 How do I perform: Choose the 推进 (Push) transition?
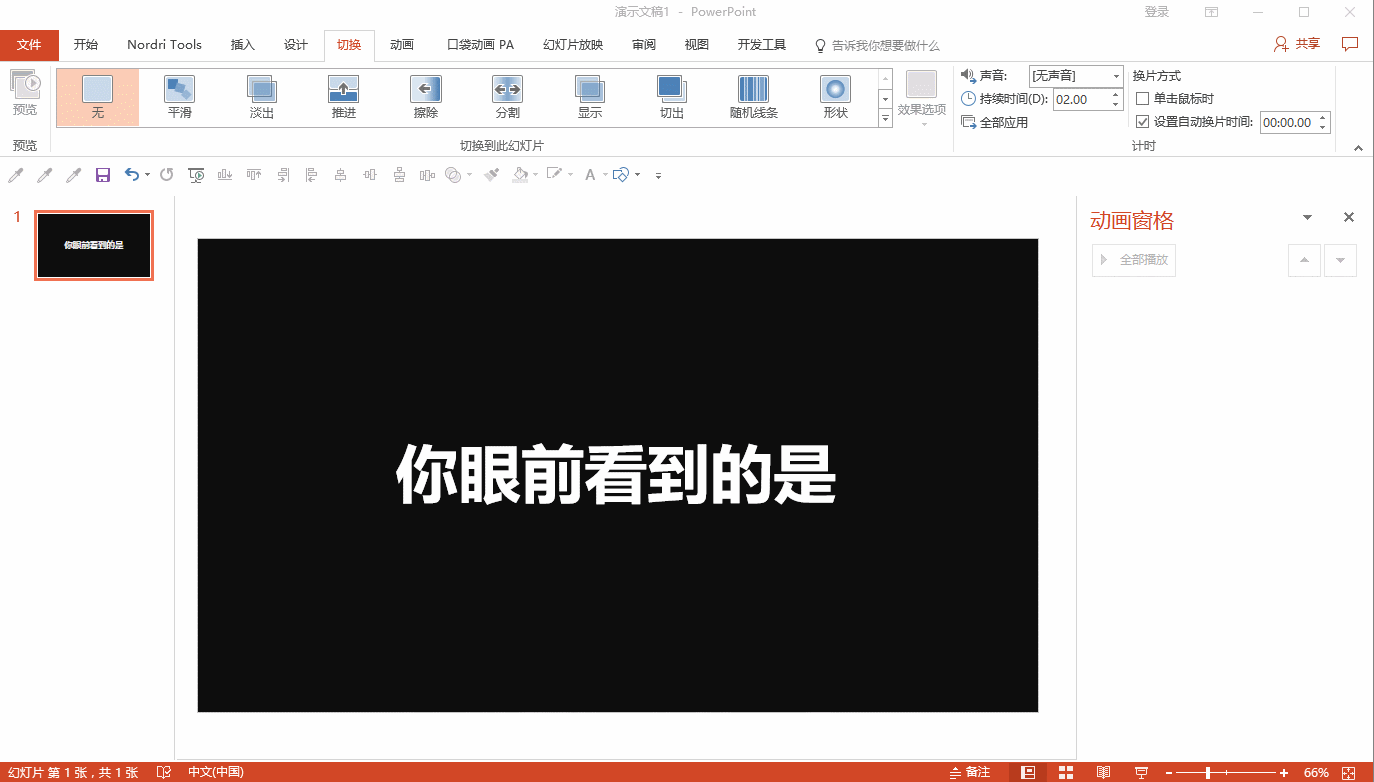pos(344,97)
